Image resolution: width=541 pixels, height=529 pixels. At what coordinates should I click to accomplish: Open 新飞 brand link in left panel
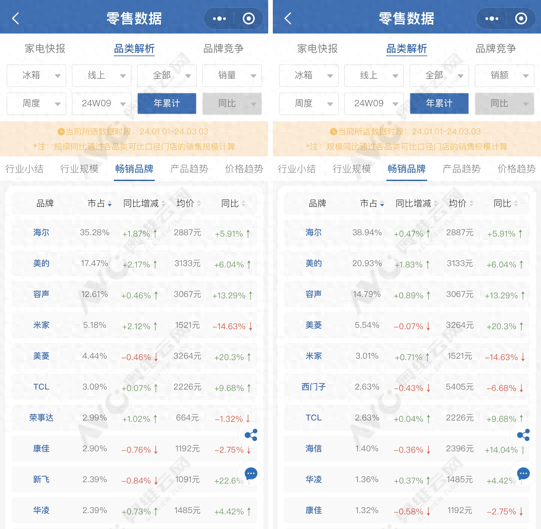(41, 480)
